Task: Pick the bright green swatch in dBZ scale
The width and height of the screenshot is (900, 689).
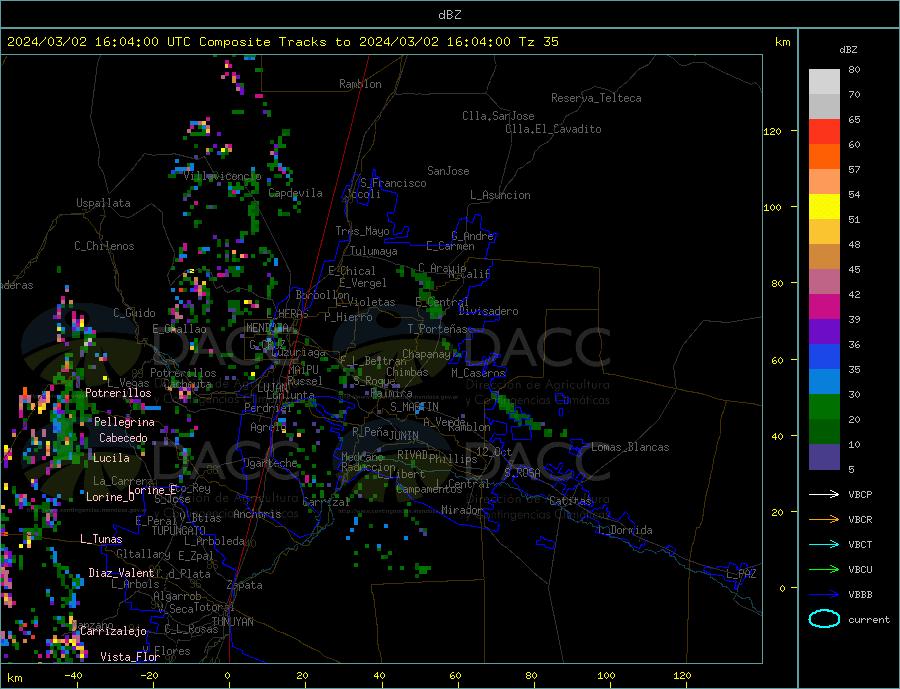Action: (824, 407)
